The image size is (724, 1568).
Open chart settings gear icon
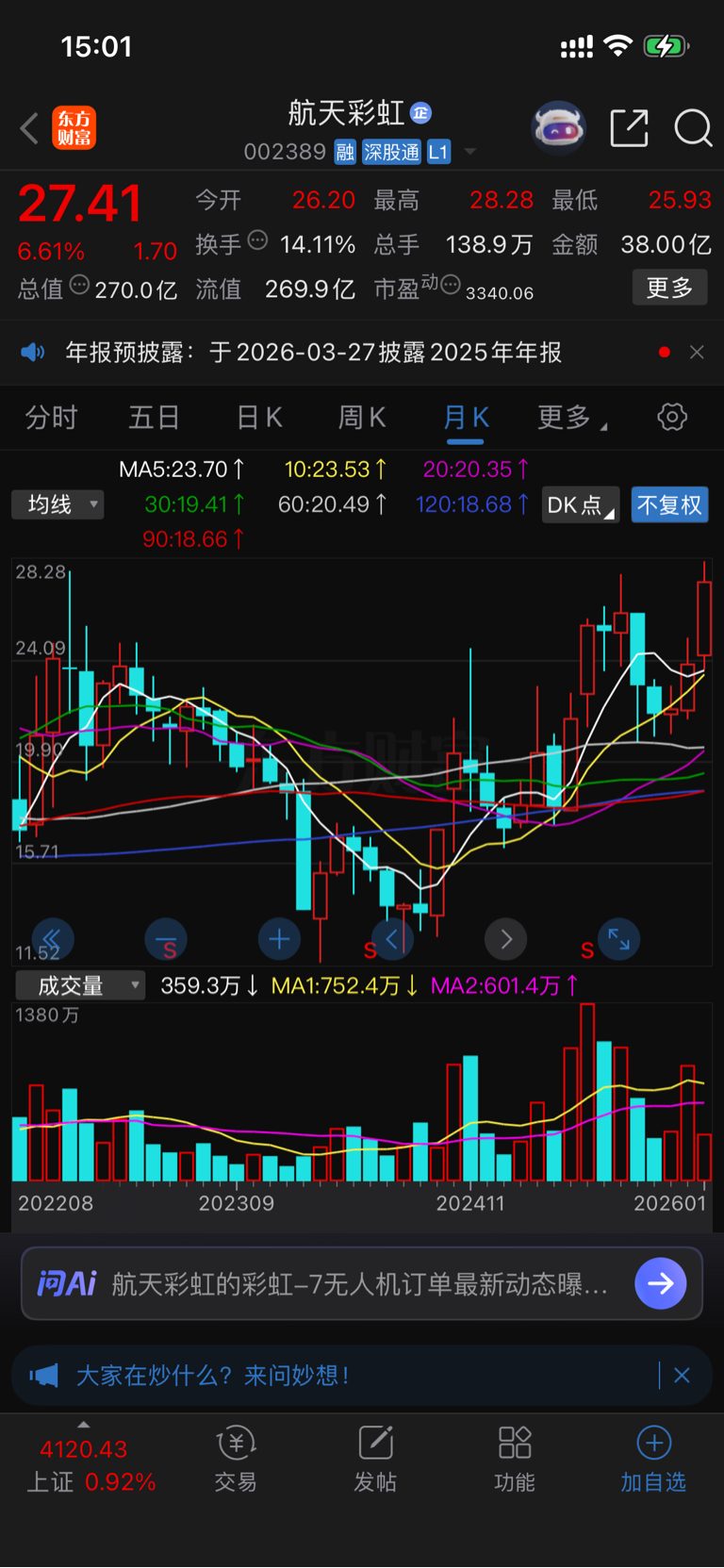click(672, 417)
